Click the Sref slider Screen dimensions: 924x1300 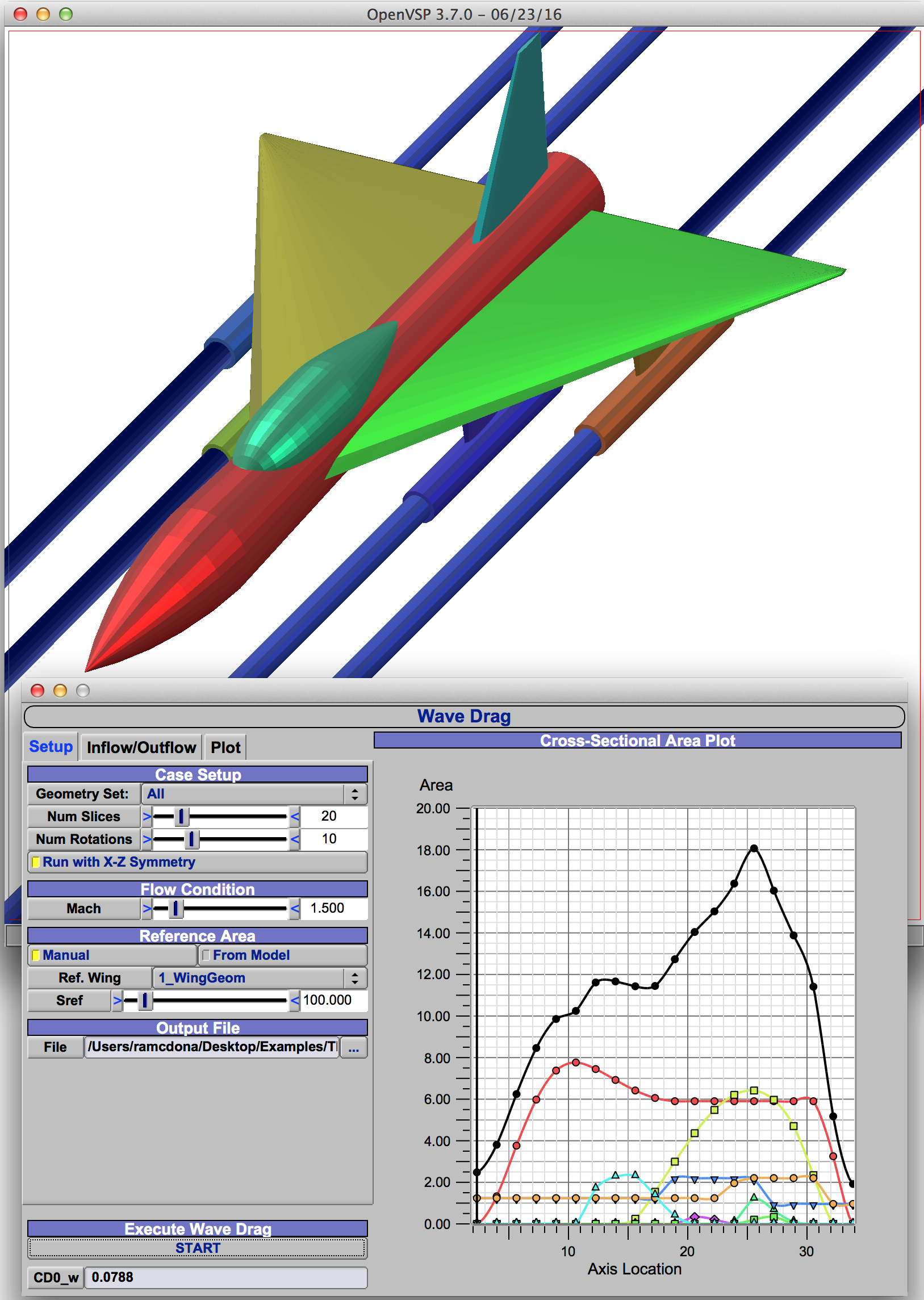206,1000
